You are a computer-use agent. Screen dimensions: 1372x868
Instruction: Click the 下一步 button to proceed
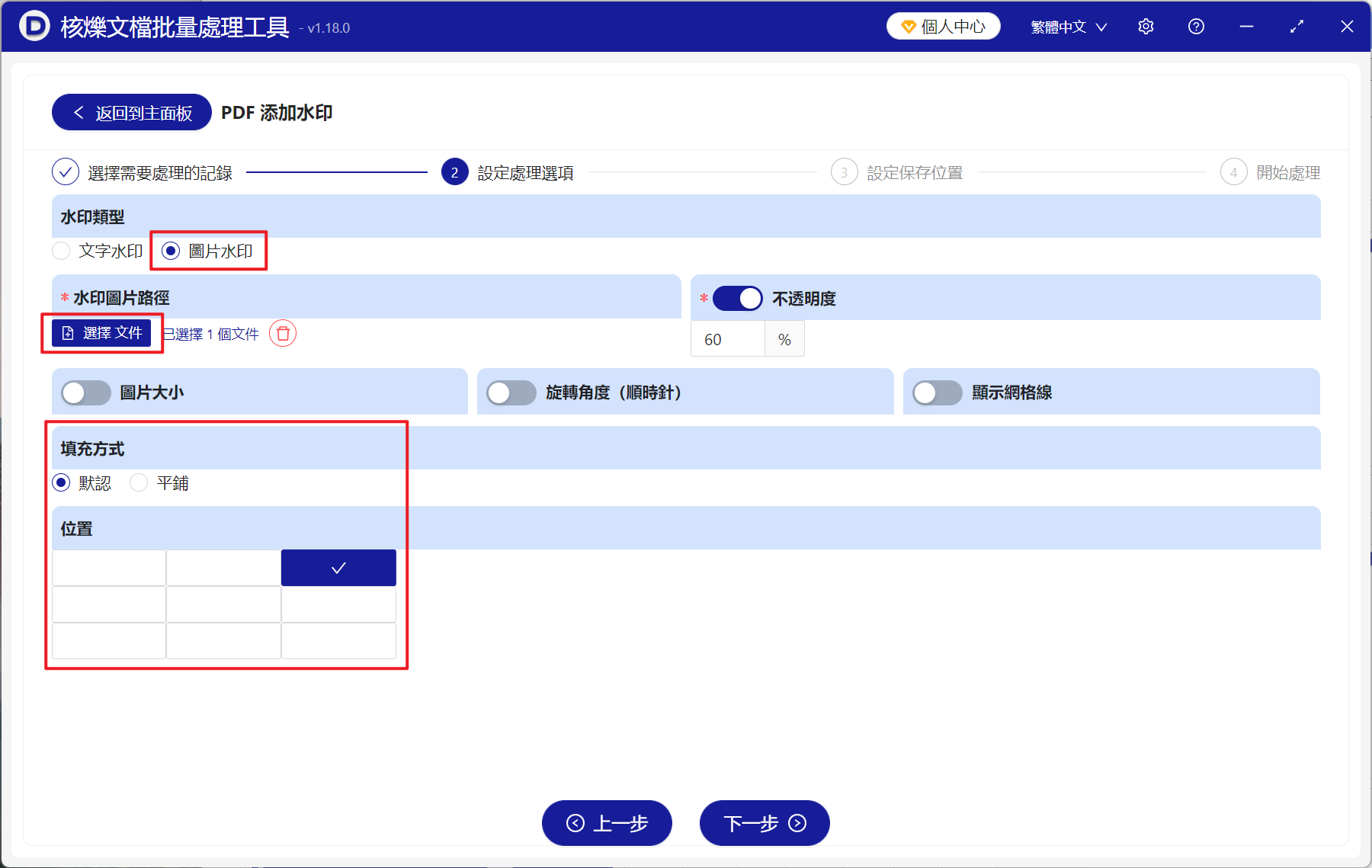point(764,823)
